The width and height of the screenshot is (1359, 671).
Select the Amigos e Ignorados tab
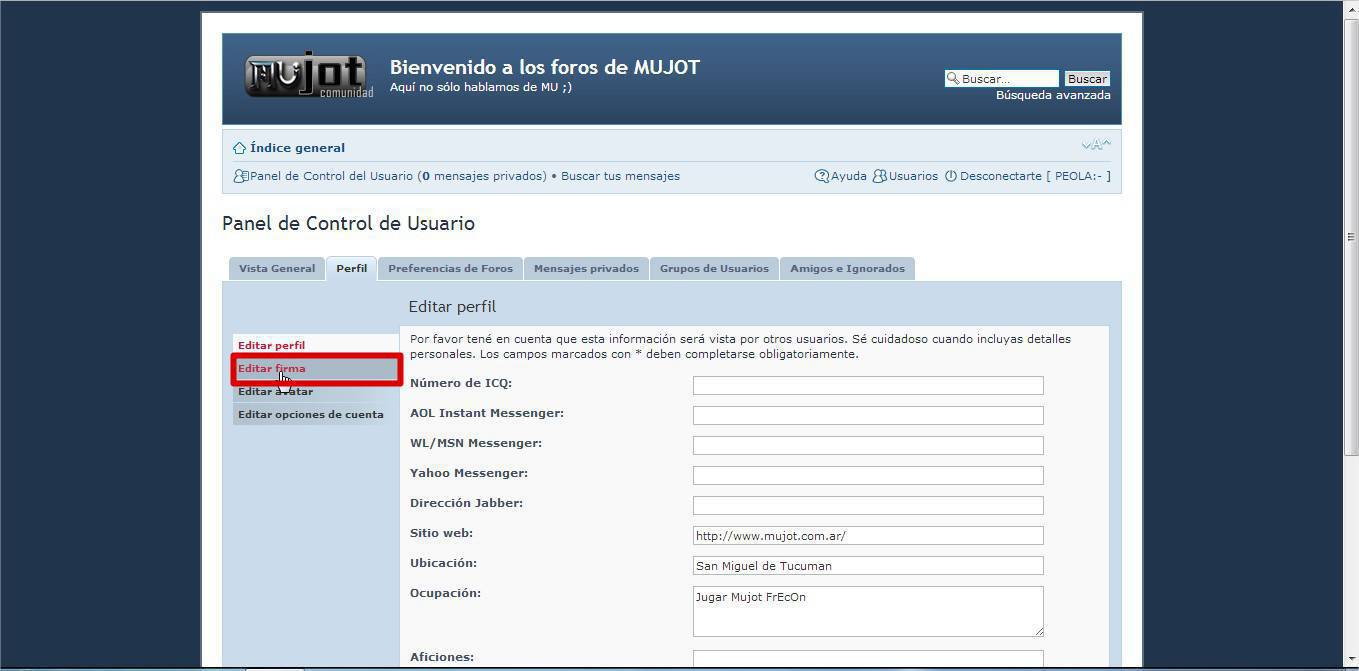coord(847,269)
